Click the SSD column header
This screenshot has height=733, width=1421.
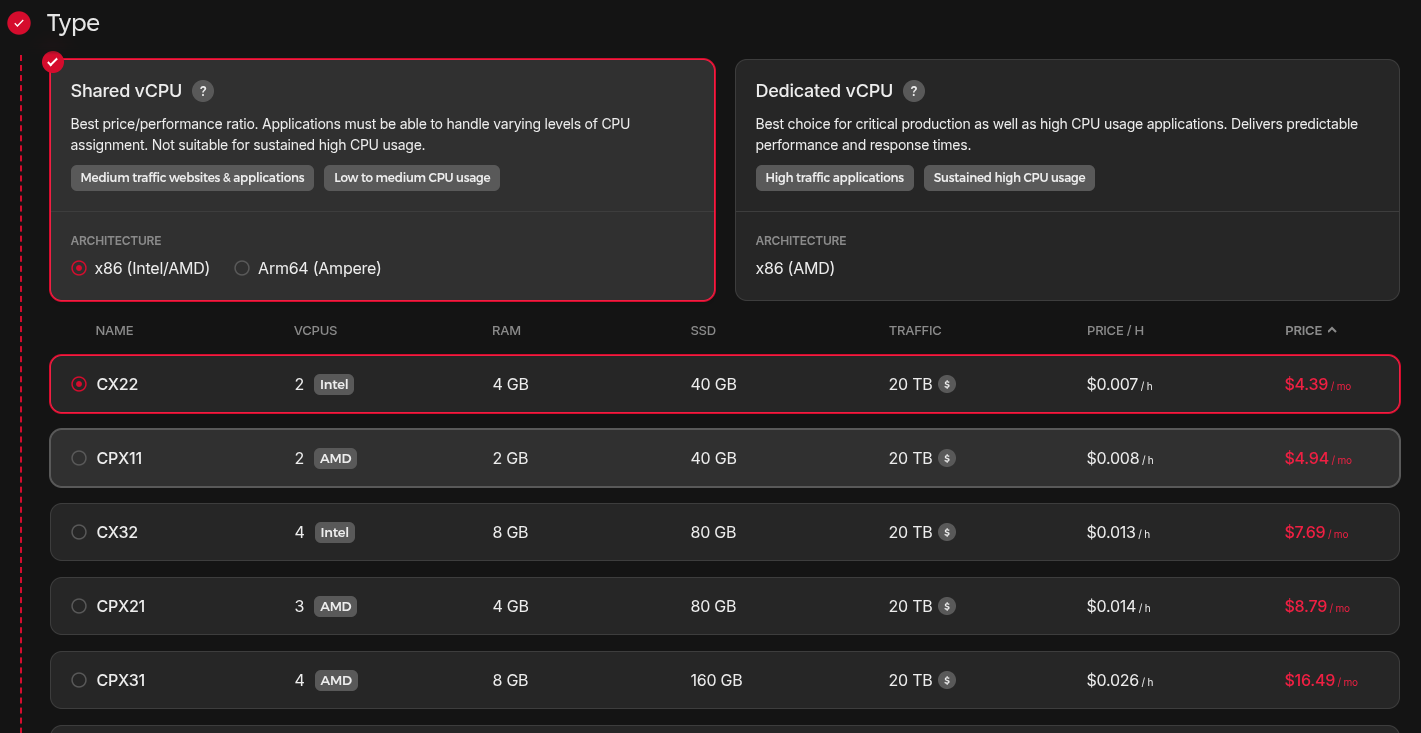(703, 330)
